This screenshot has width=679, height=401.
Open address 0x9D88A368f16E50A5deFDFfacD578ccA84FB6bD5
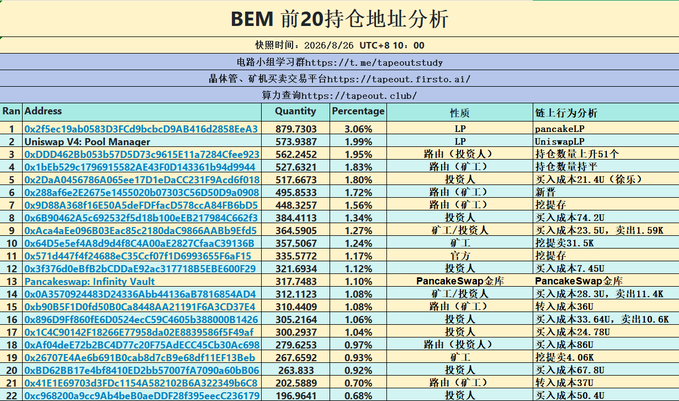pyautogui.click(x=141, y=205)
